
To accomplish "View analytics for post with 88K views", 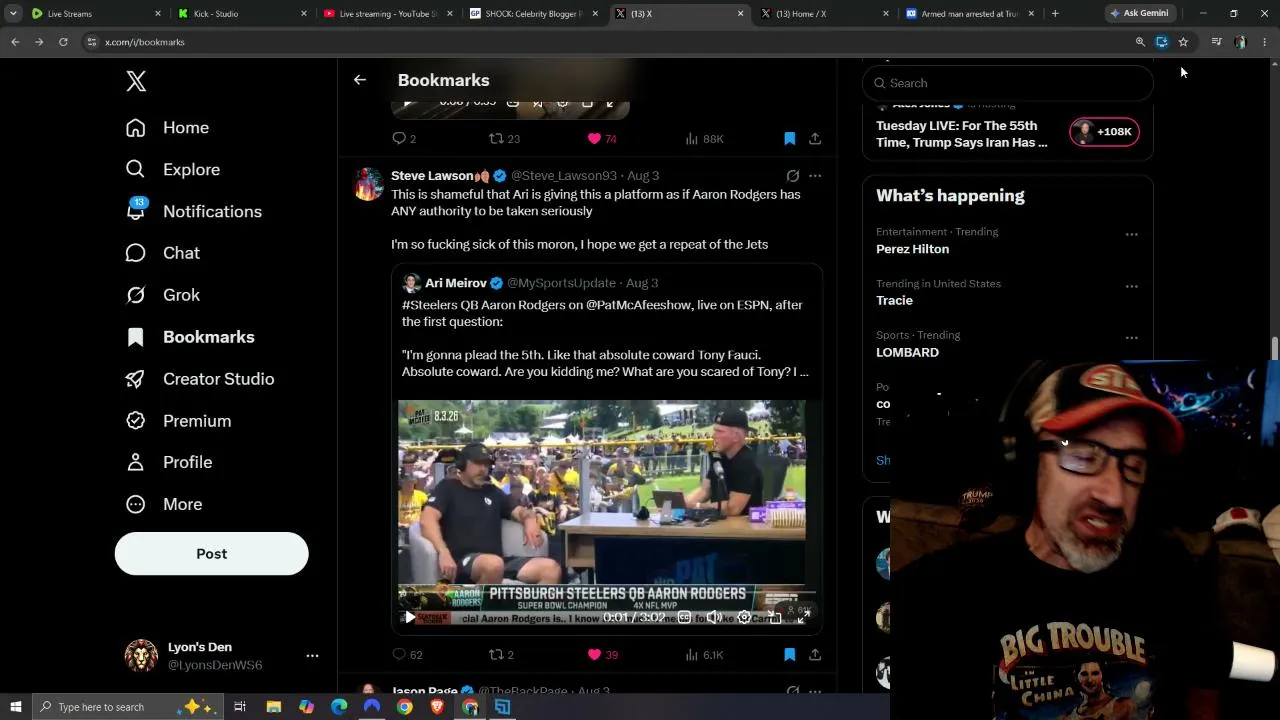I will point(704,139).
